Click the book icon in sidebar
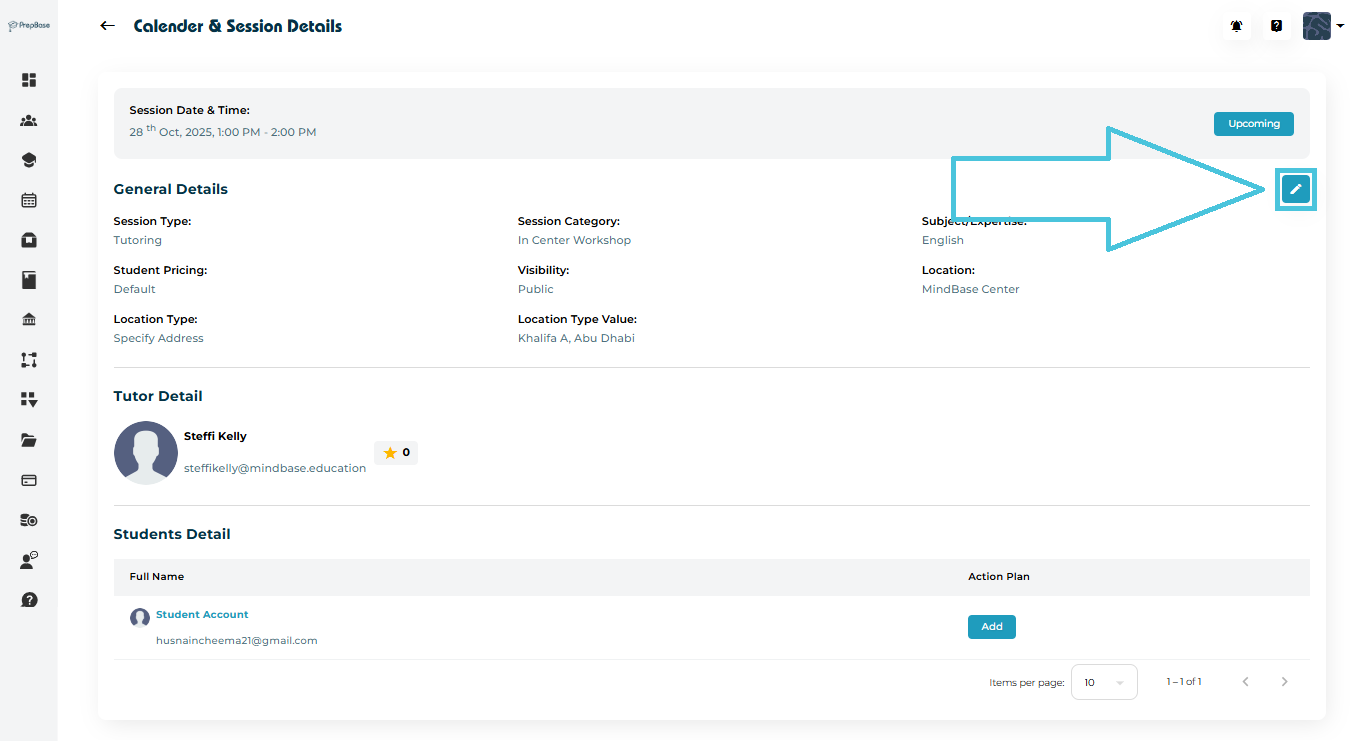 click(x=29, y=280)
